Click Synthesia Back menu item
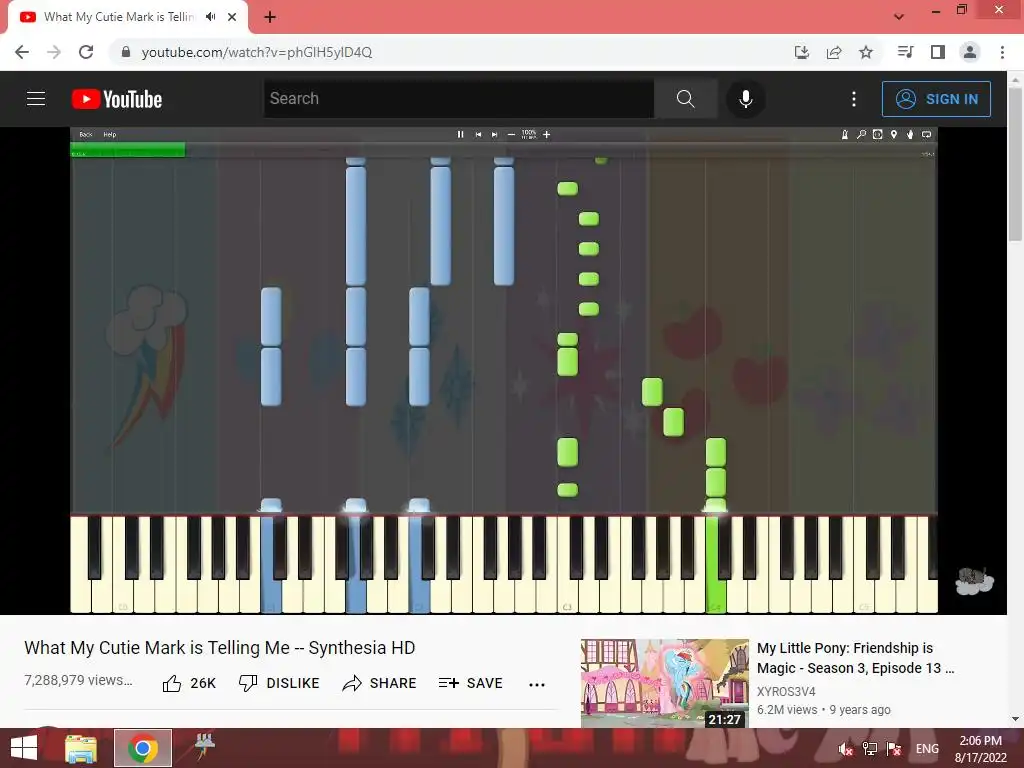The image size is (1024, 768). point(86,135)
